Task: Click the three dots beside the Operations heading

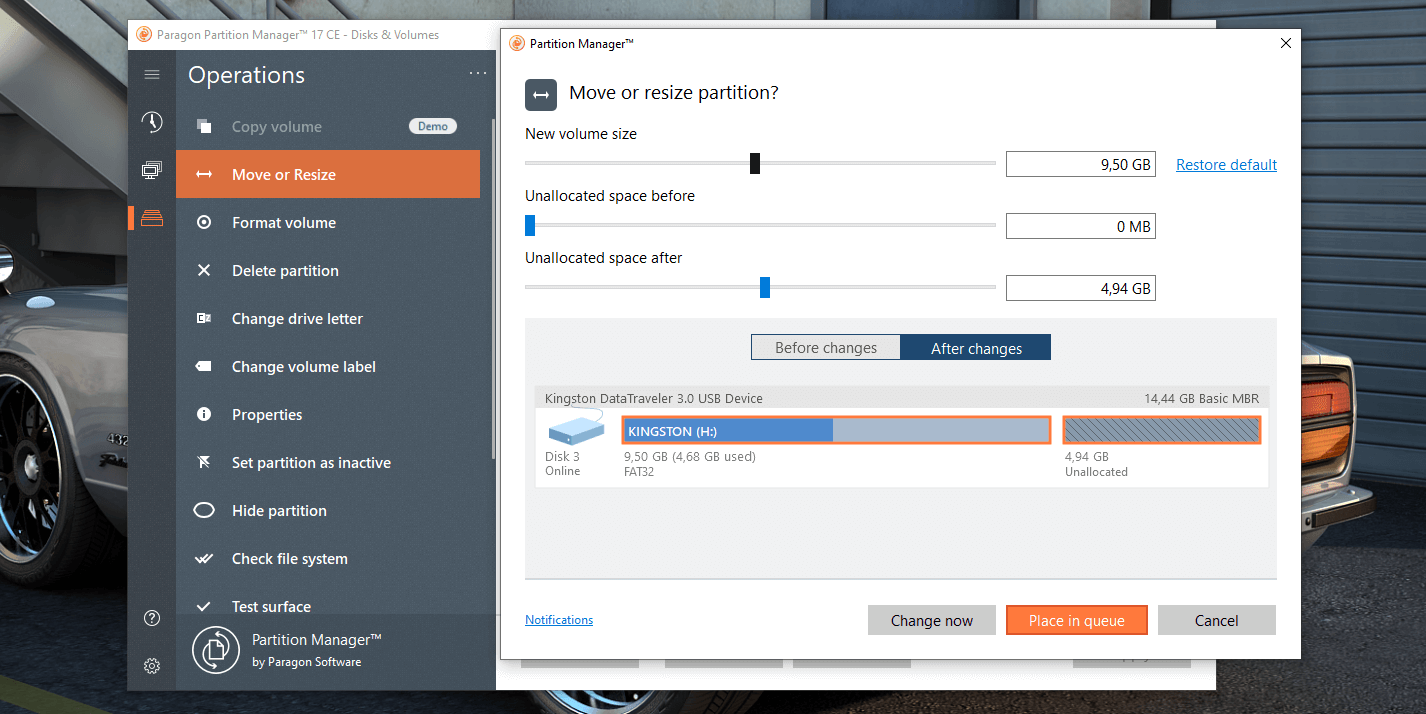Action: pyautogui.click(x=478, y=73)
